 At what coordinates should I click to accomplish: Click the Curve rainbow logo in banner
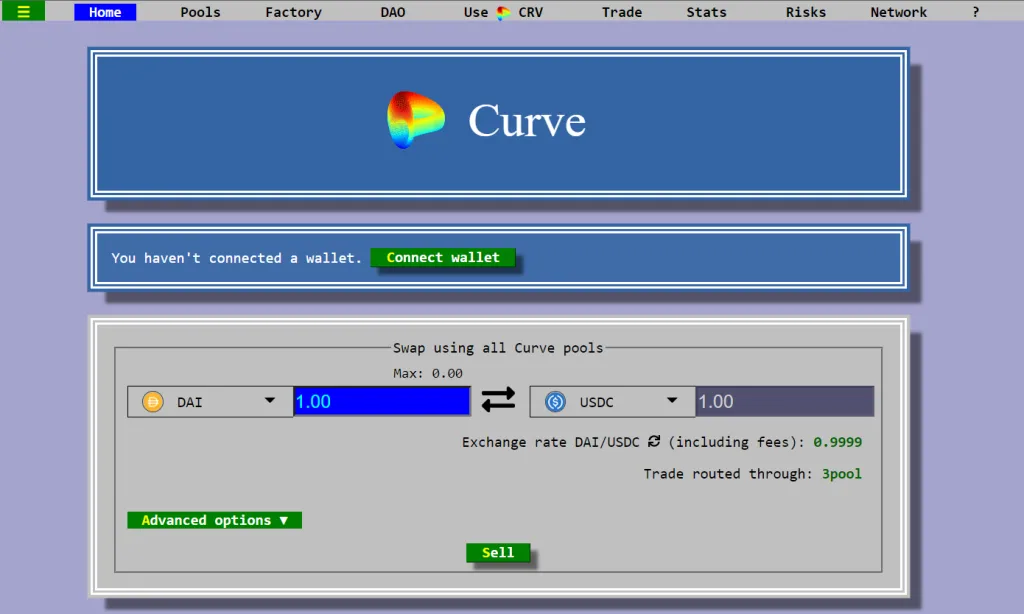(x=416, y=120)
